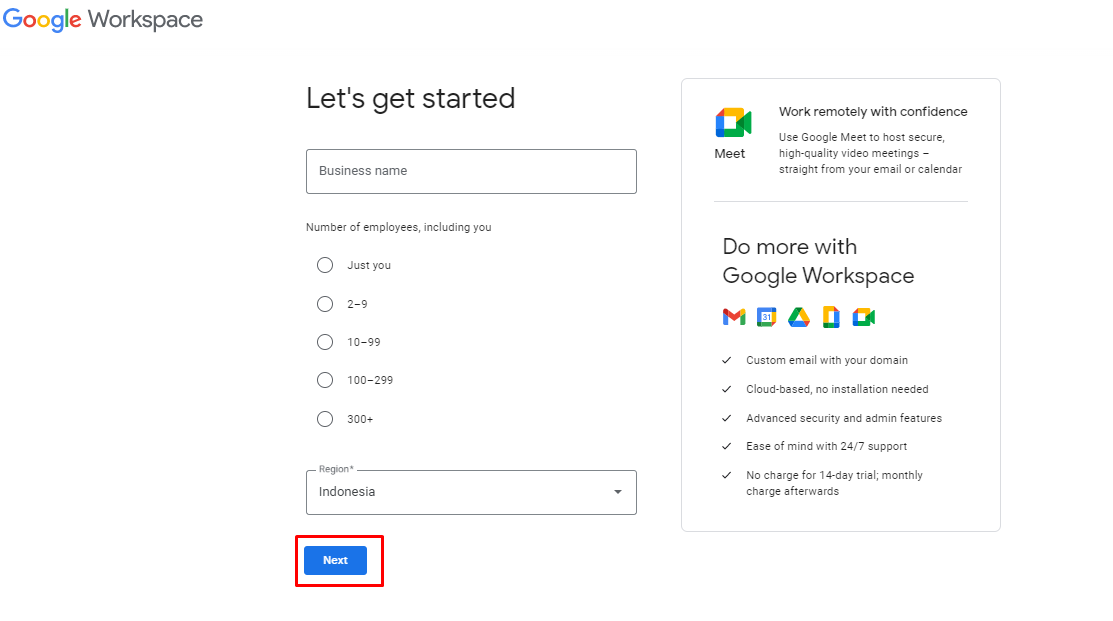Screen dimensions: 1113x621
Task: Select the 300+ employees option
Action: [325, 418]
